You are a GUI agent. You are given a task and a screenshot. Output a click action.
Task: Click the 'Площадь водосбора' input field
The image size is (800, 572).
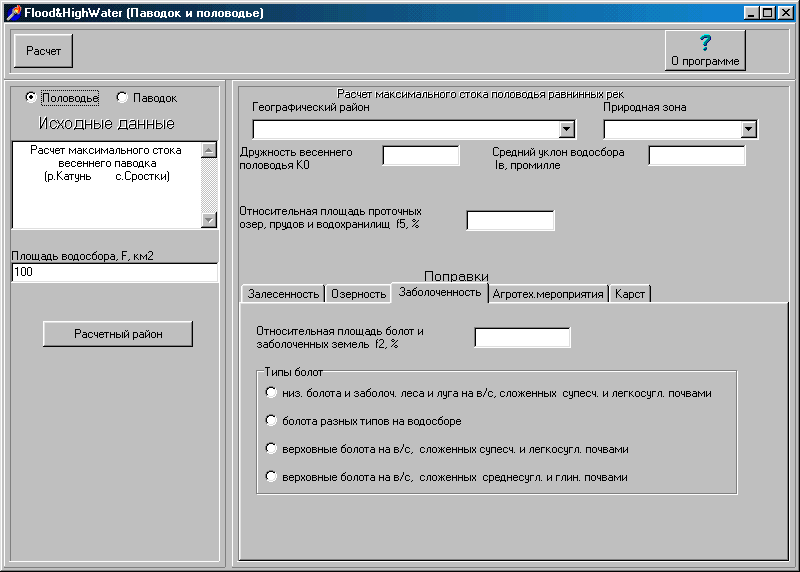pyautogui.click(x=114, y=273)
